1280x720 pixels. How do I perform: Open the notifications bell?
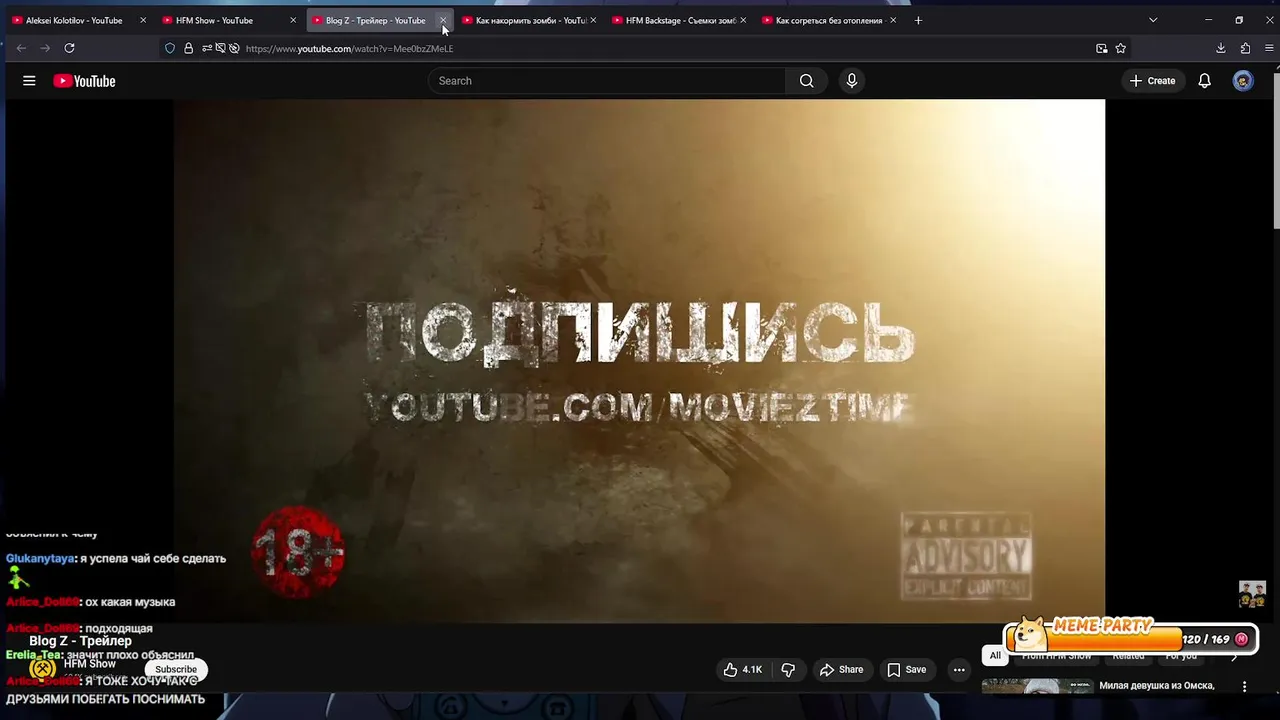click(x=1204, y=81)
